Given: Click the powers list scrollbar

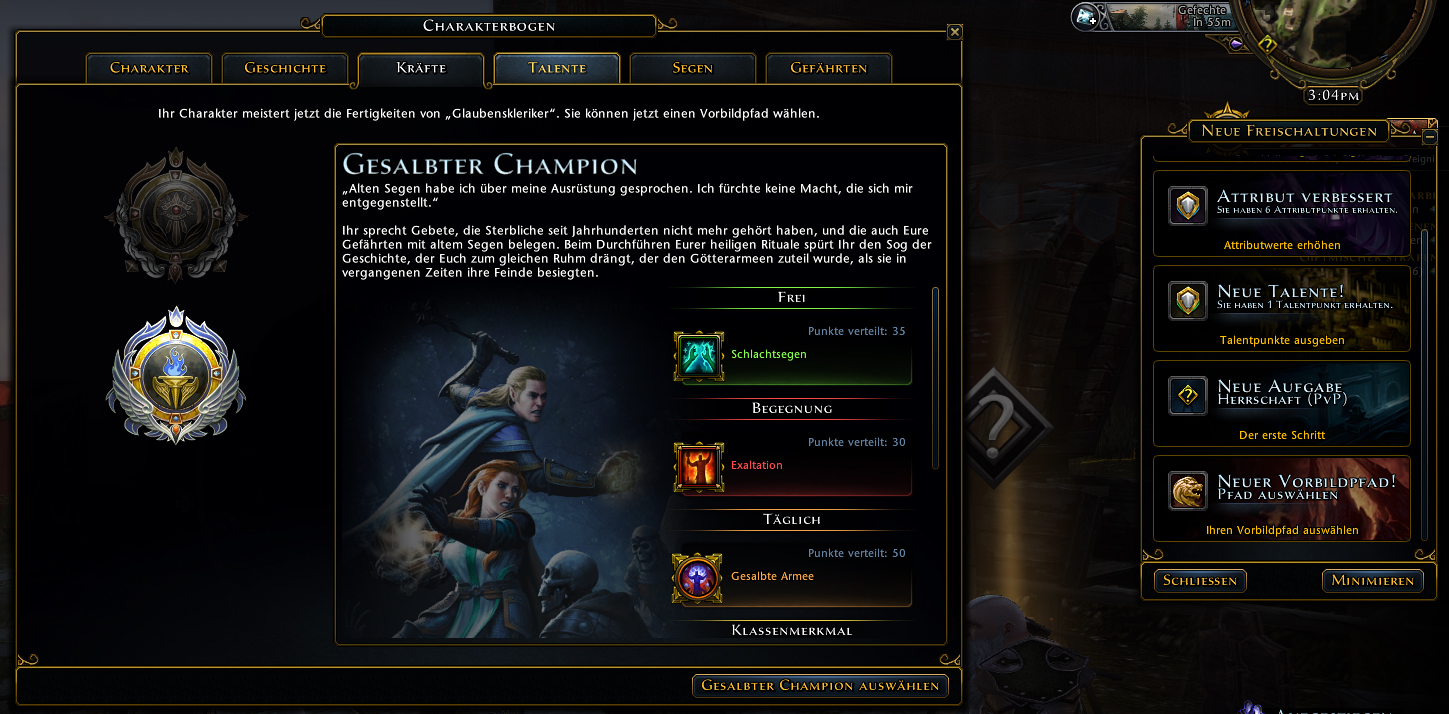Looking at the screenshot, I should (935, 378).
